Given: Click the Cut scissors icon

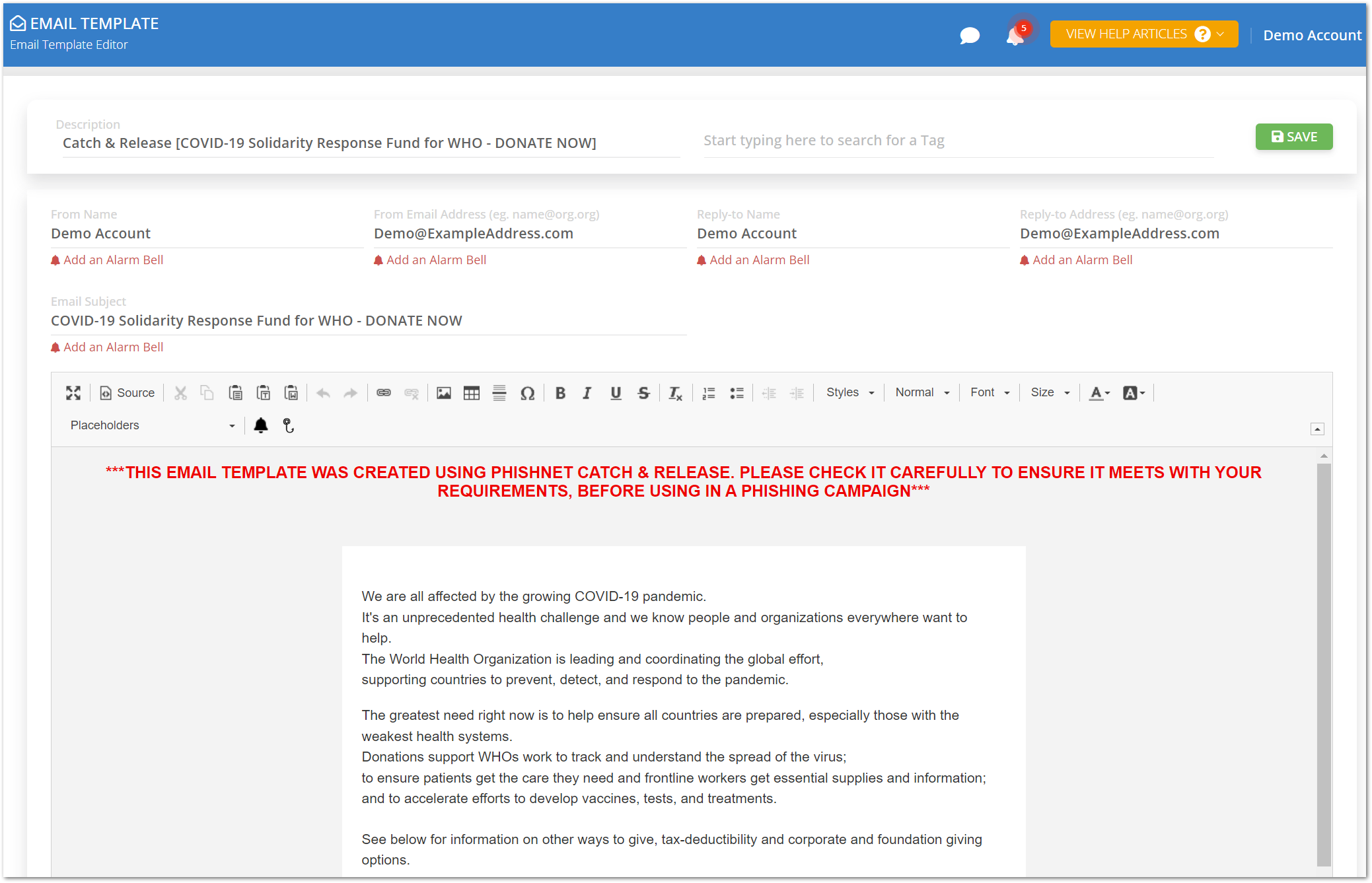Looking at the screenshot, I should click(x=180, y=393).
